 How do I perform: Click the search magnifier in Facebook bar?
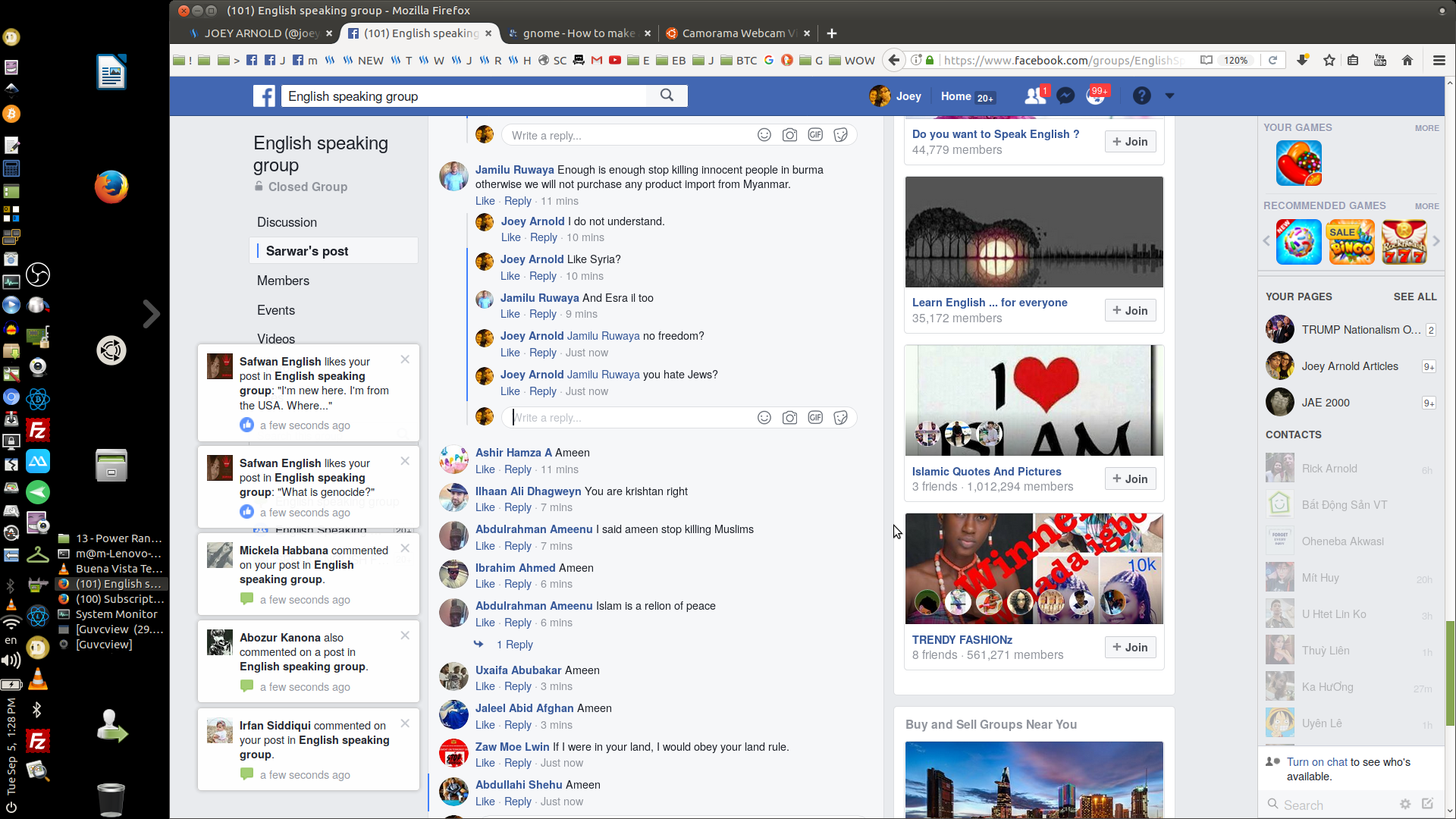[667, 96]
